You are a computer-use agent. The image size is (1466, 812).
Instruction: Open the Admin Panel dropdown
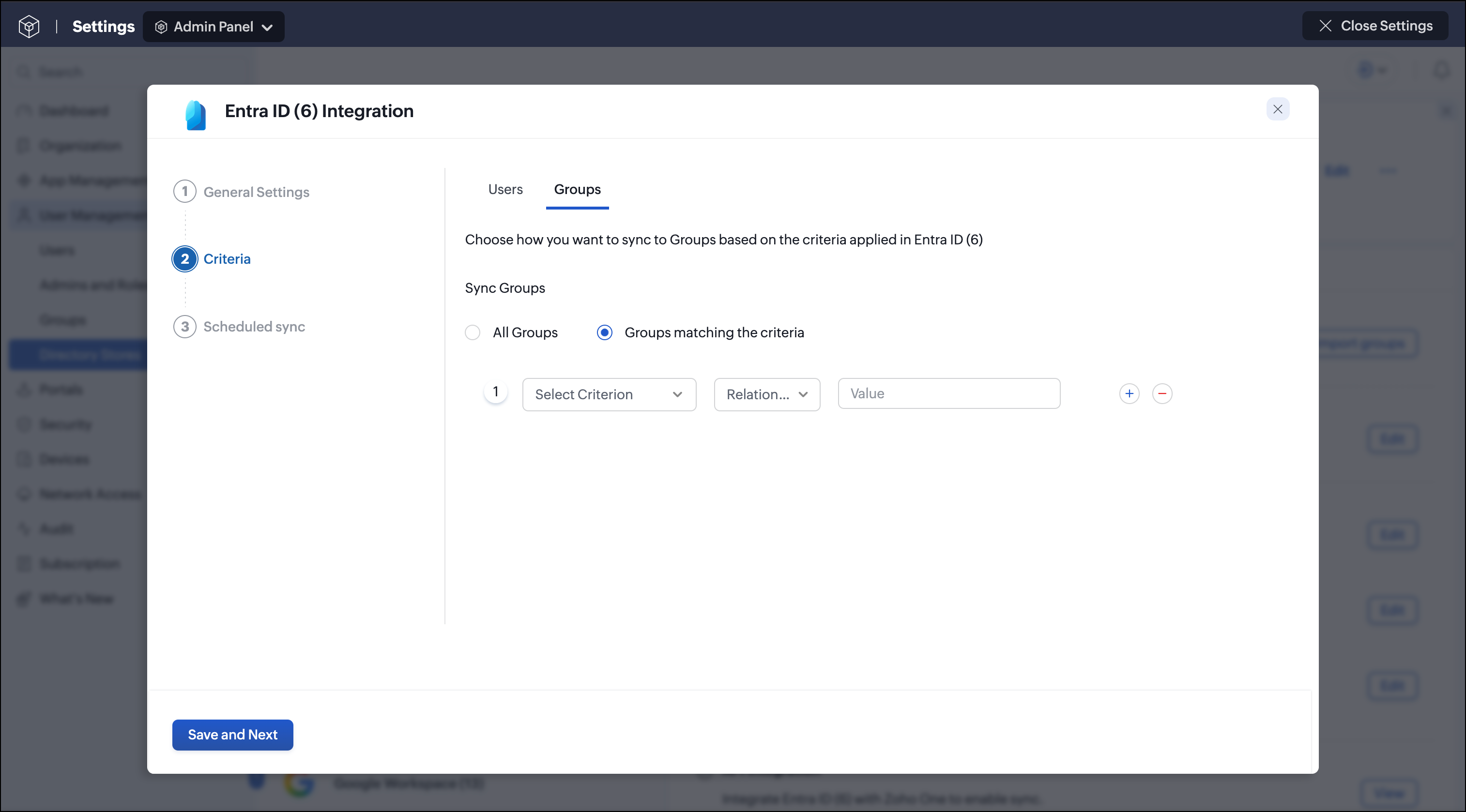click(214, 27)
